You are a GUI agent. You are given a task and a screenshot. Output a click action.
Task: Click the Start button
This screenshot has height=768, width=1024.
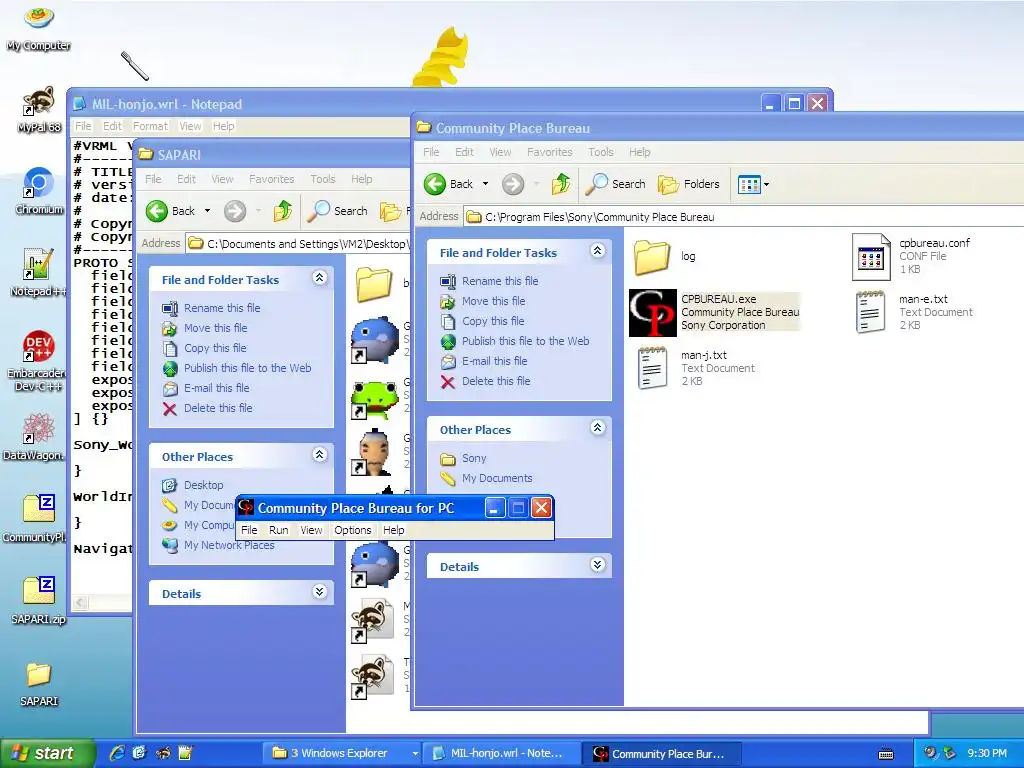[47, 753]
